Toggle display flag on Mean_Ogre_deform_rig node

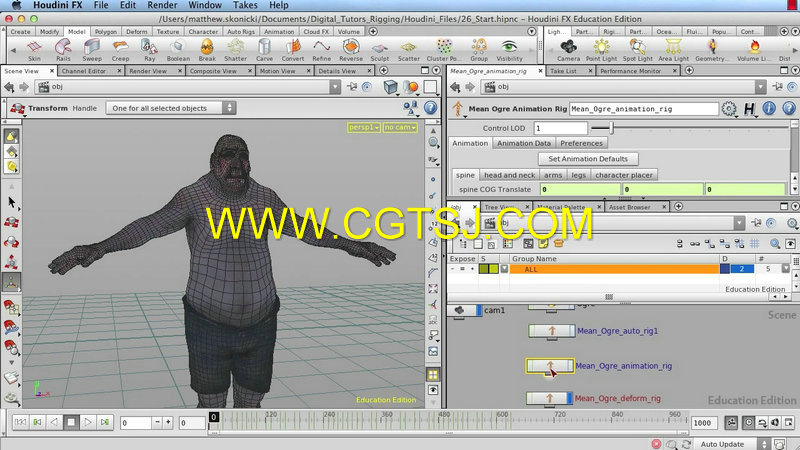coord(569,398)
